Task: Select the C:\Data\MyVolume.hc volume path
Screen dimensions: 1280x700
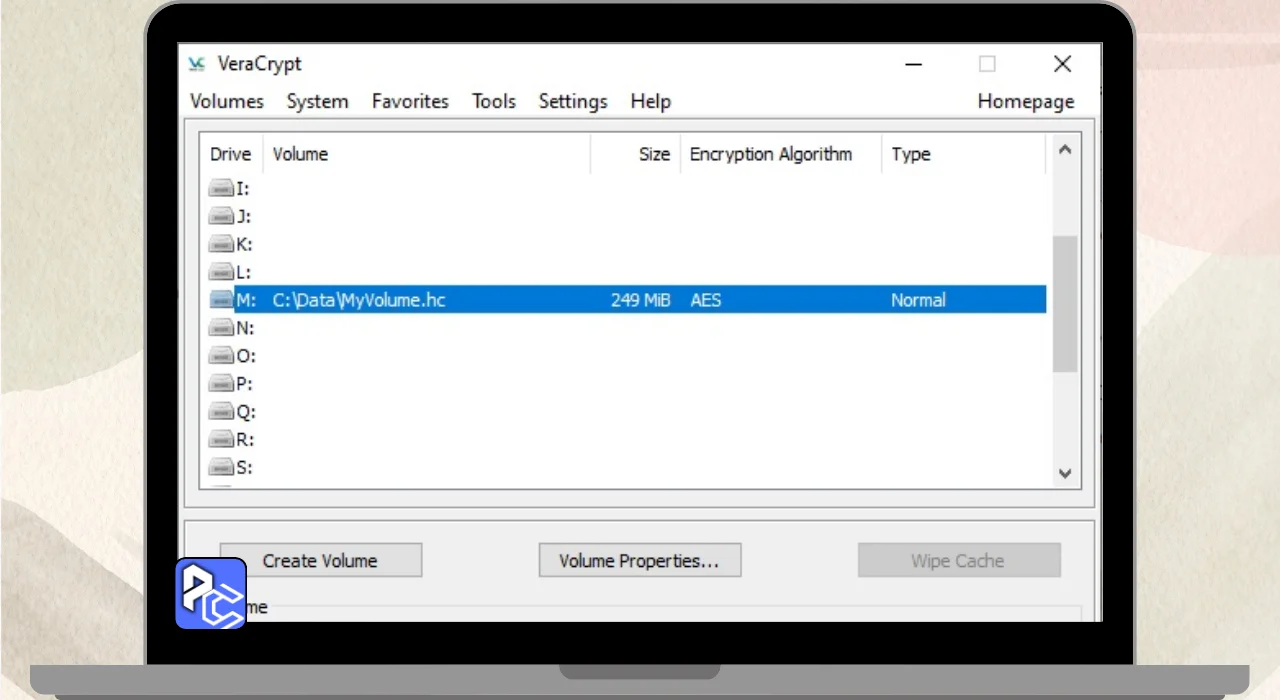Action: (359, 300)
